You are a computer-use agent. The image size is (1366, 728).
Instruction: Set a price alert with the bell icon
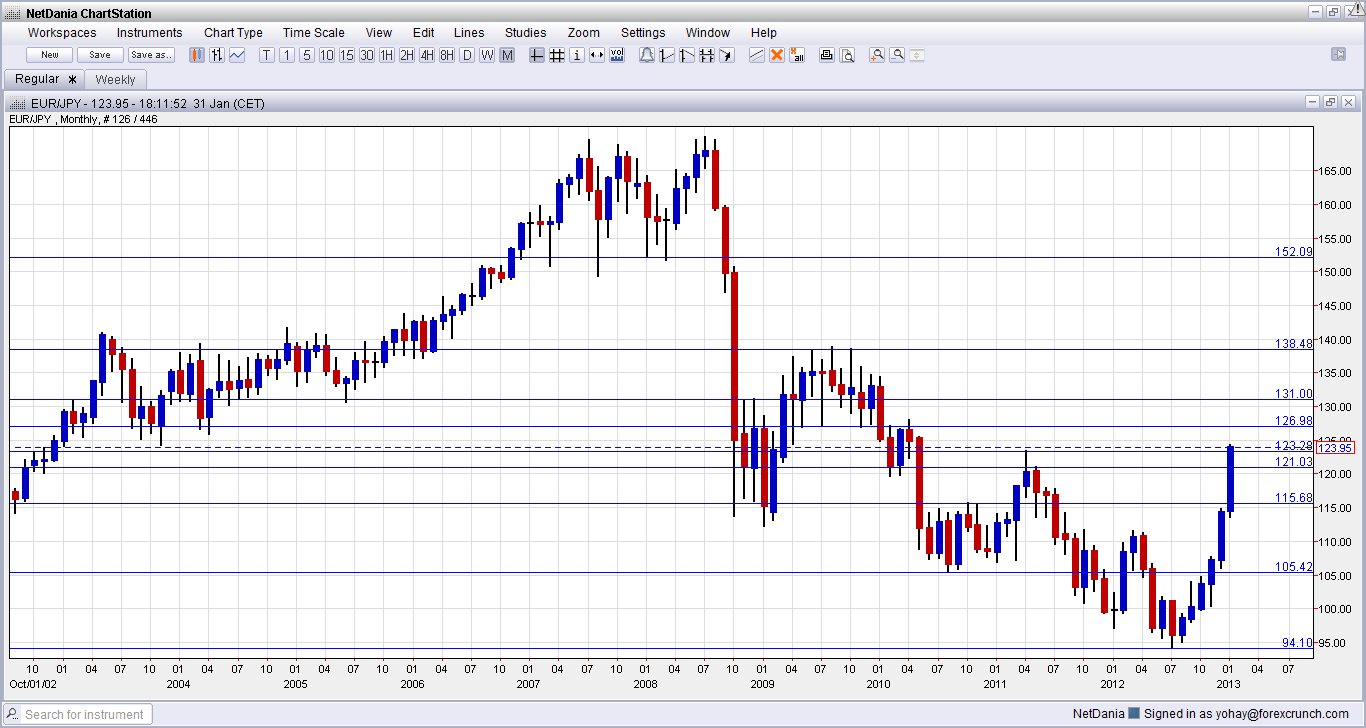pyautogui.click(x=646, y=55)
